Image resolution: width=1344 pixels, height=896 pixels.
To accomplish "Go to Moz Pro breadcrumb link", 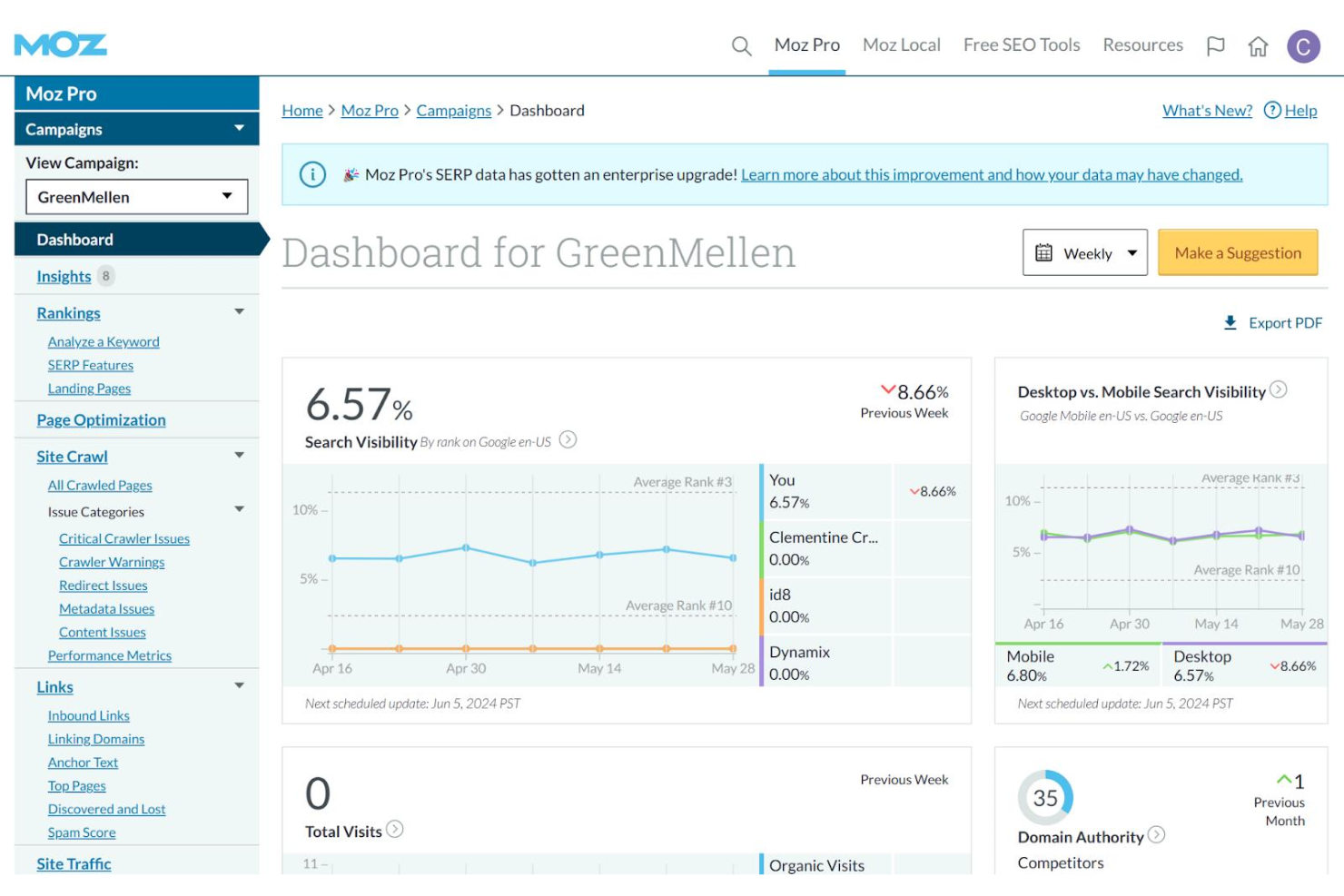I will pos(370,110).
